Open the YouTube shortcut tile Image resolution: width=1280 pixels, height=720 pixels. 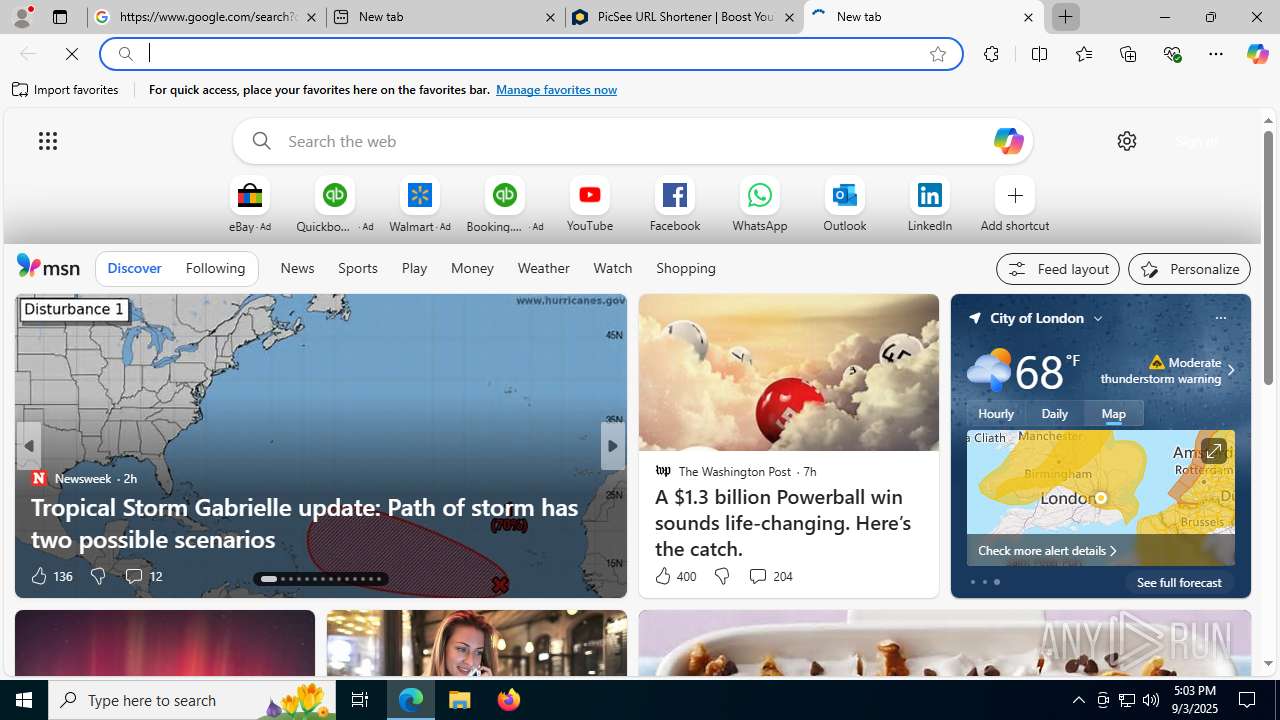pyautogui.click(x=590, y=205)
